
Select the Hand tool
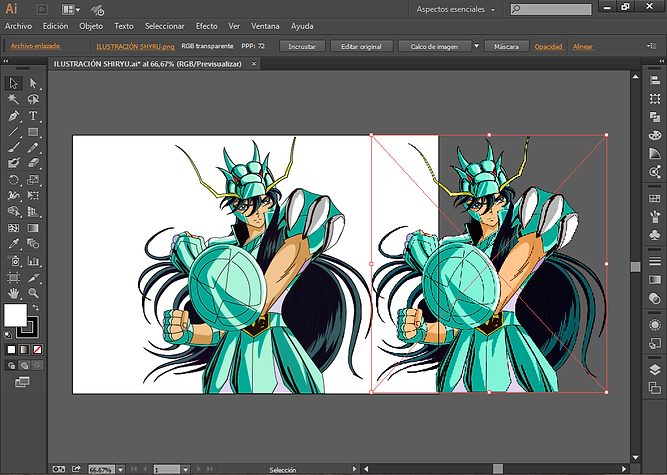point(14,293)
